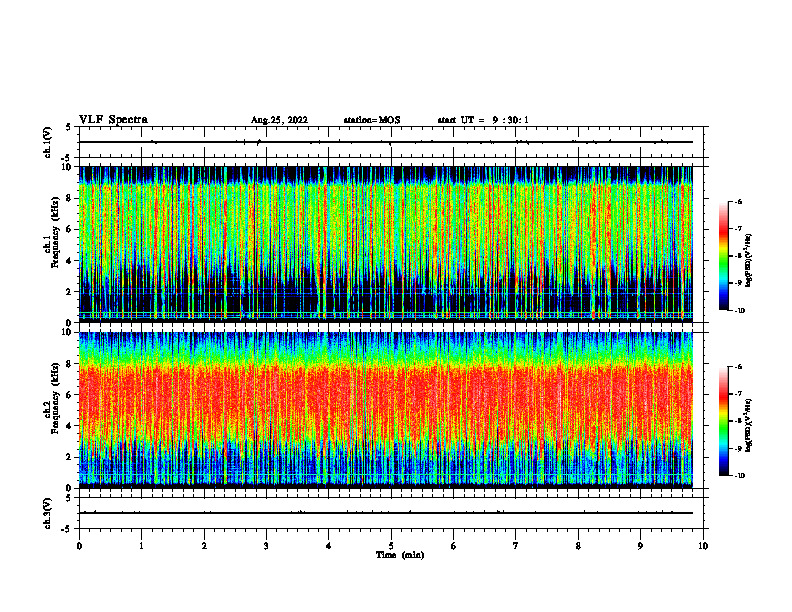Image resolution: width=792 pixels, height=612 pixels.
Task: Click the ch.2 spectrogram plot area
Action: 385,410
